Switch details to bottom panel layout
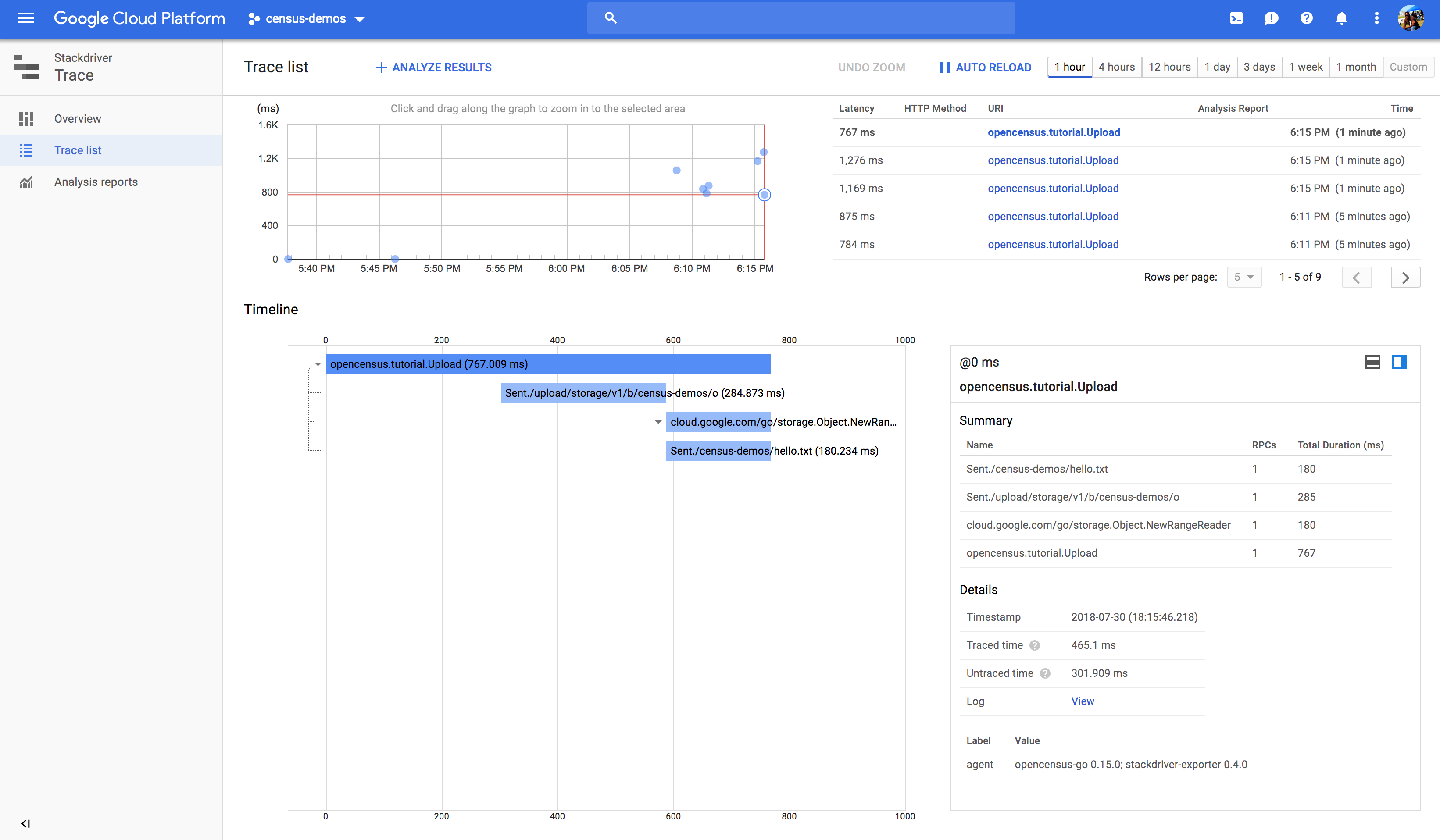1440x840 pixels. [x=1372, y=362]
